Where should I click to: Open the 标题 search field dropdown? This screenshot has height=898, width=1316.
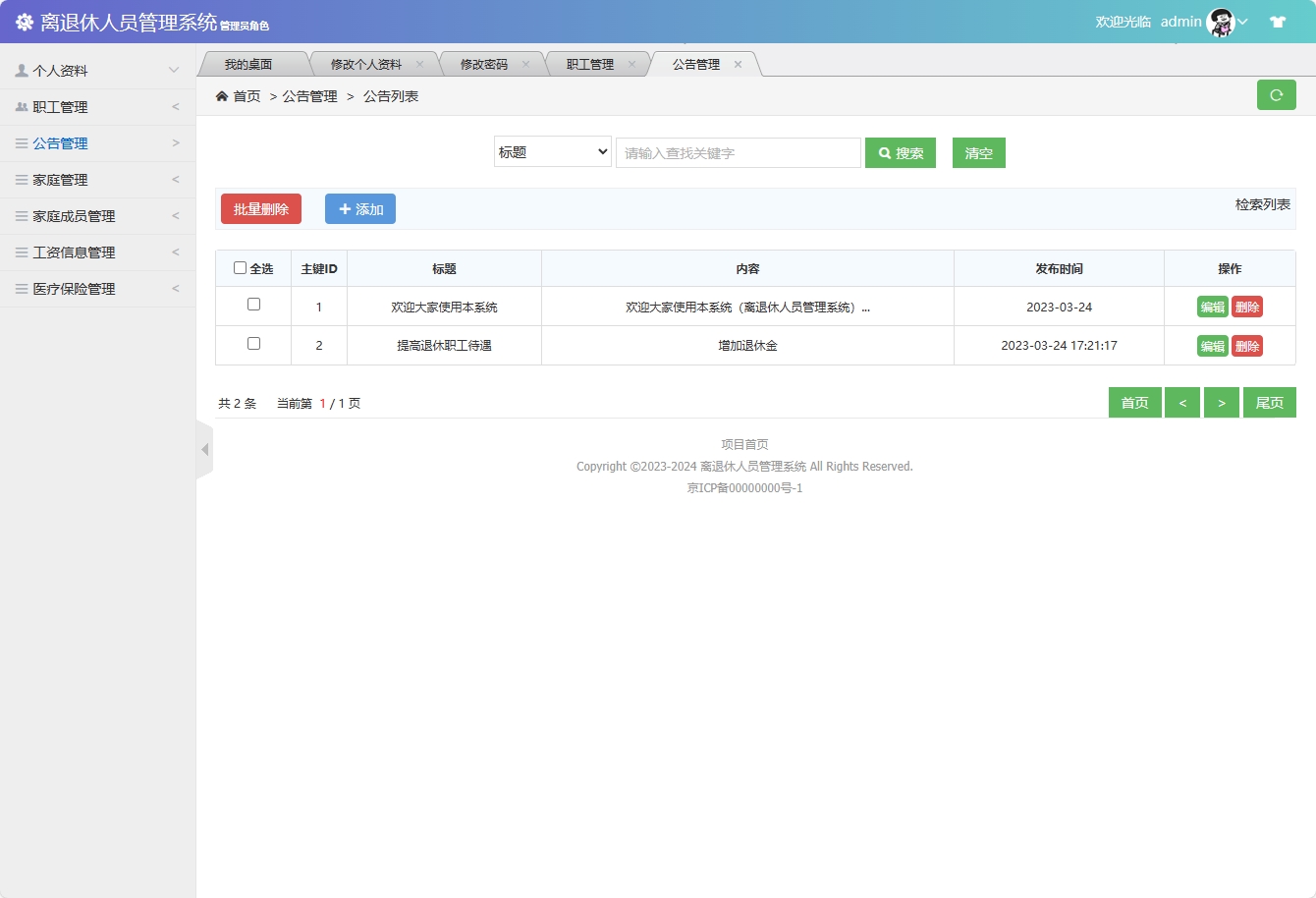tap(552, 152)
